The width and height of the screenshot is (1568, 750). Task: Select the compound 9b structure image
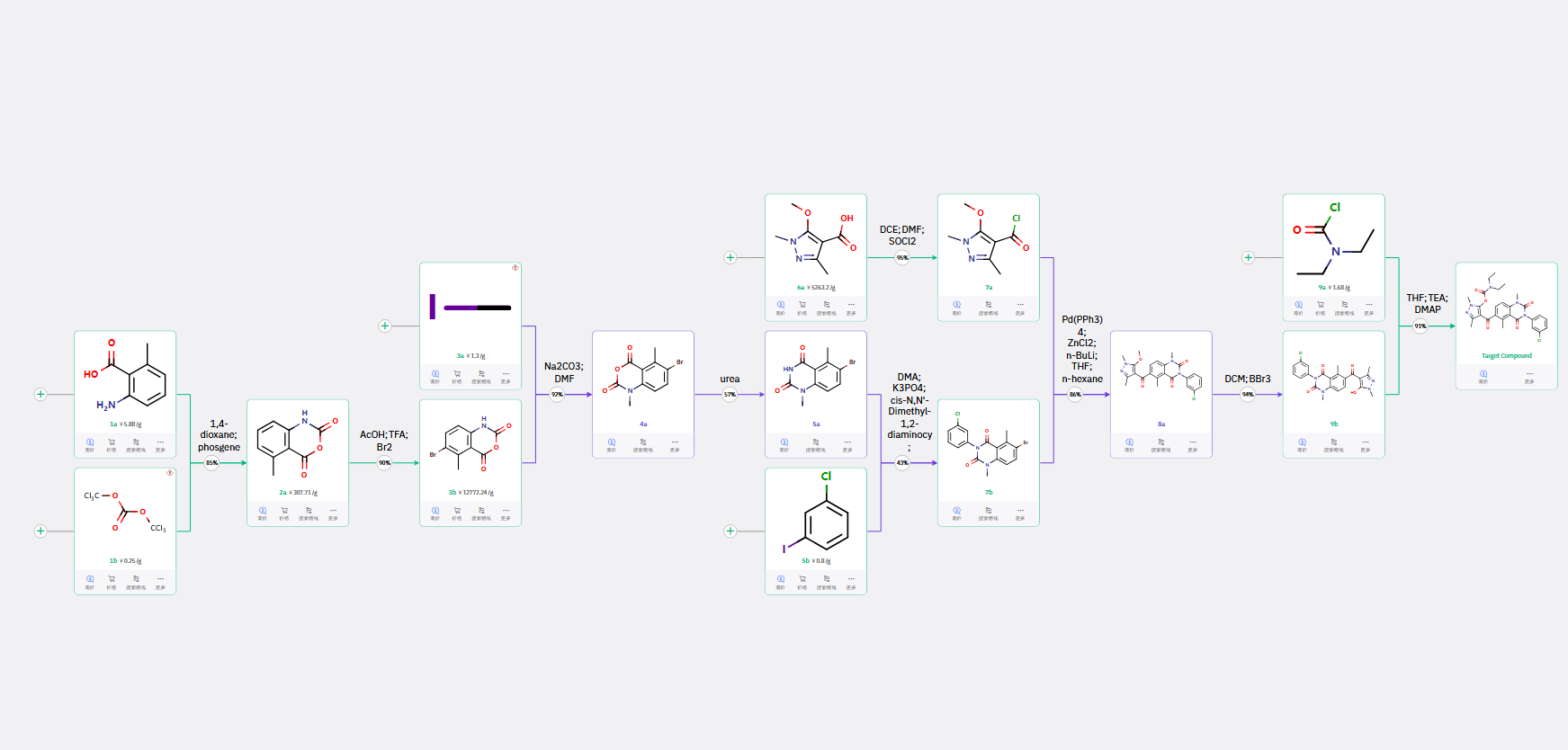click(x=1333, y=376)
